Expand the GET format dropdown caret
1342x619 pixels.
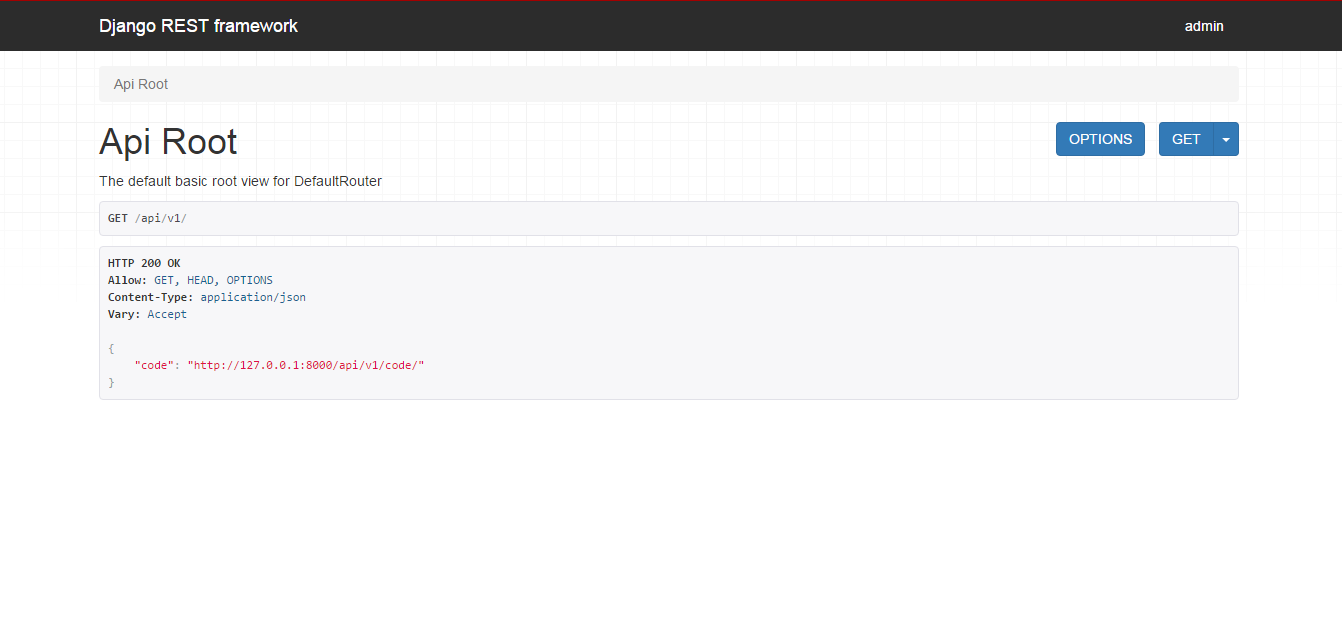(x=1226, y=139)
